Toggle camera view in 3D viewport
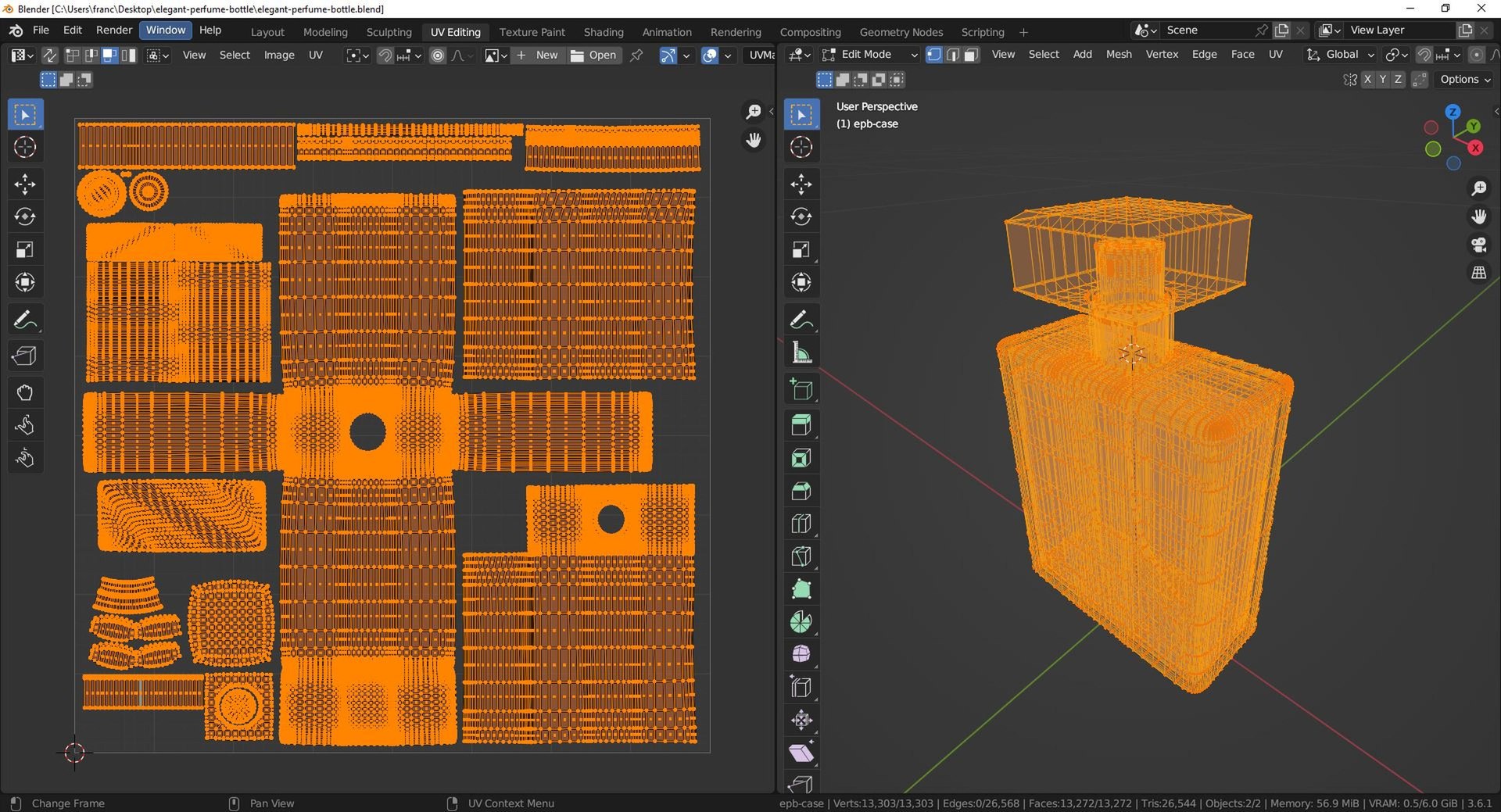This screenshot has width=1501, height=812. click(1479, 245)
